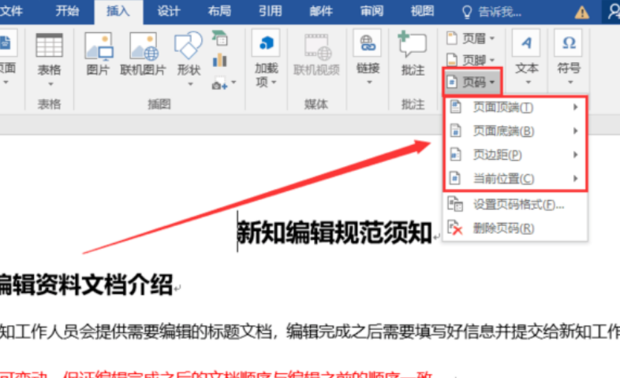Open the 页脚 footer dropdown
This screenshot has height=378, width=620.
coord(471,60)
